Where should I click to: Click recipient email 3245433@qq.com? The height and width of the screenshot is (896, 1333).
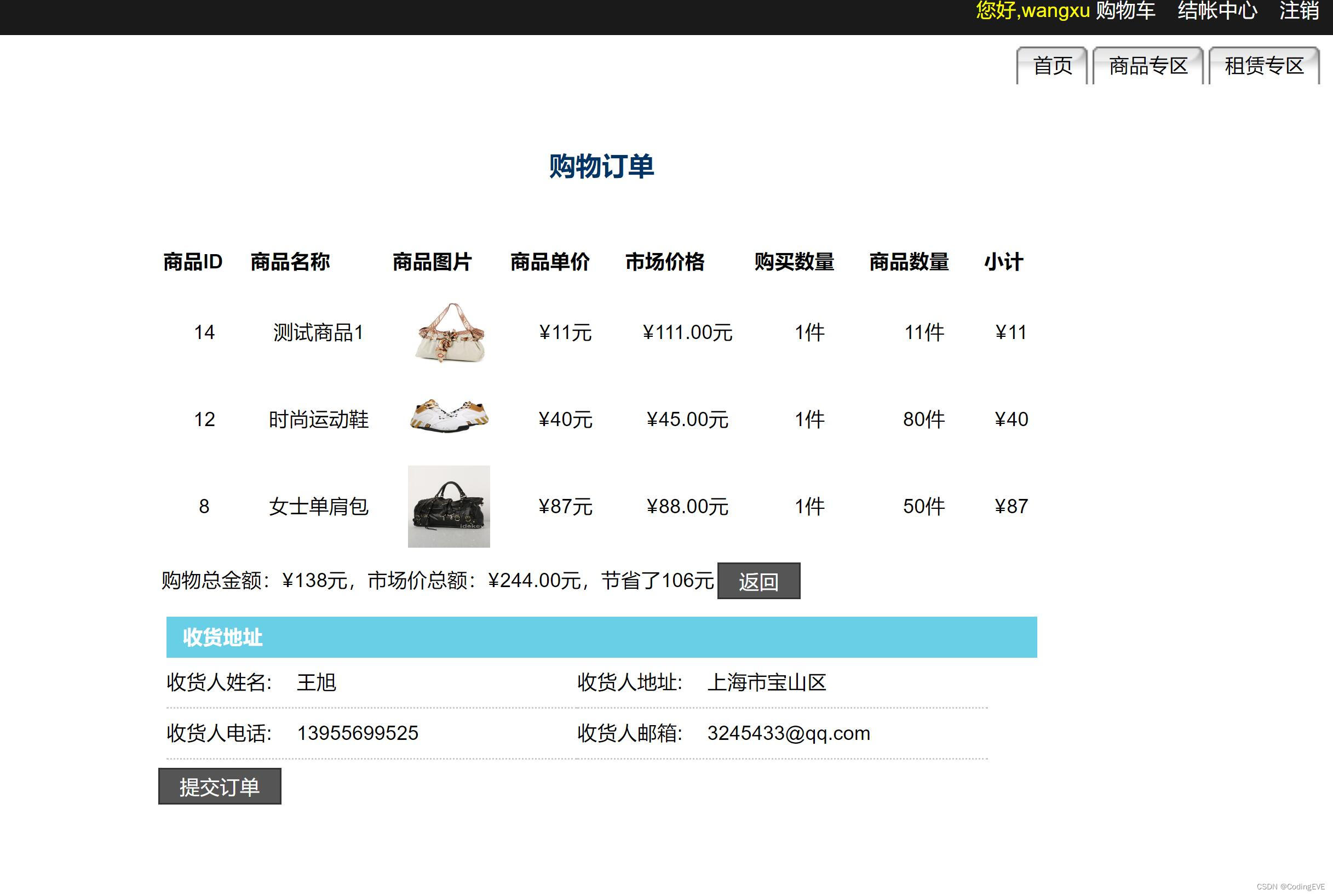pos(788,733)
